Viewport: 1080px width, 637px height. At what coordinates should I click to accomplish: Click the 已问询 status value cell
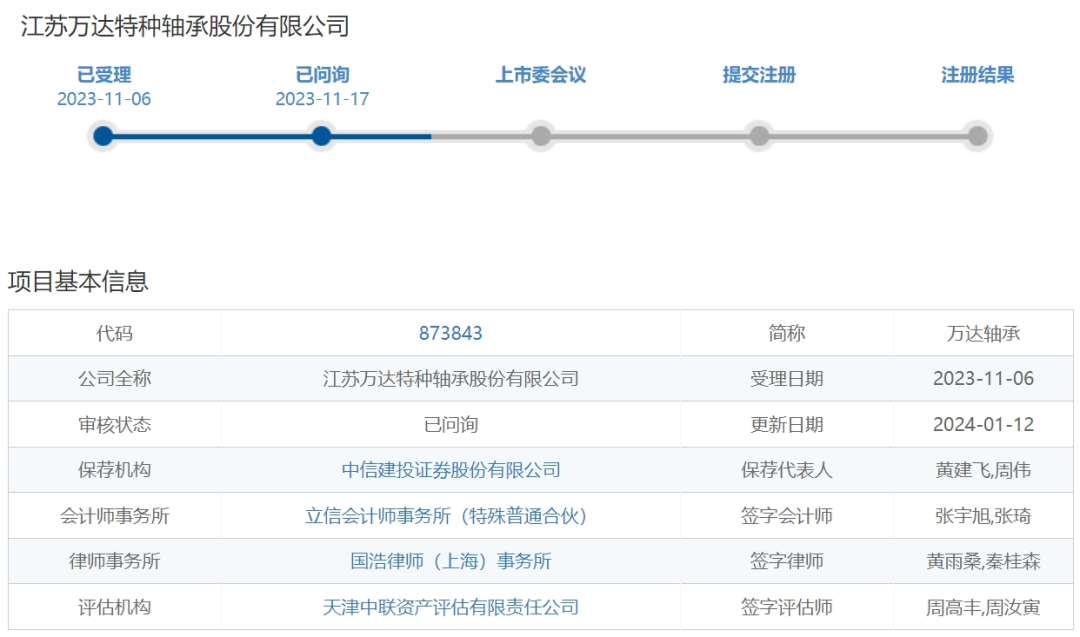click(x=450, y=424)
